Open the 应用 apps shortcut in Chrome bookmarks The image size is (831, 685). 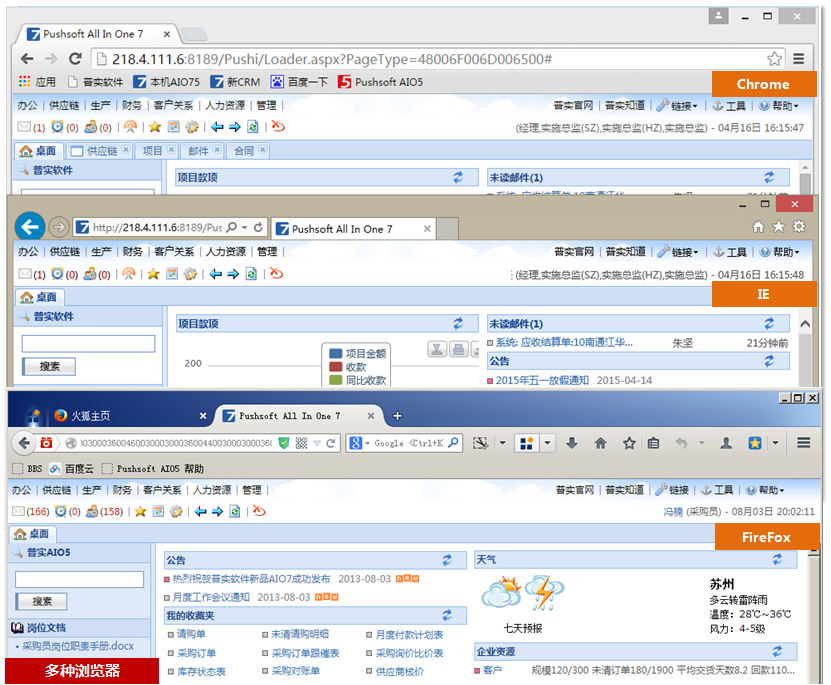[37, 82]
